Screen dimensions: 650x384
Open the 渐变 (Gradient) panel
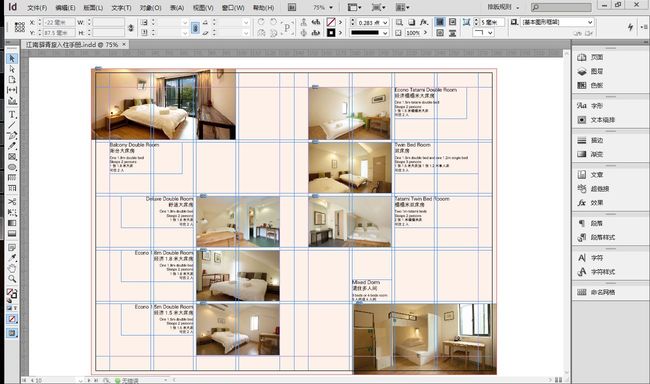pos(590,154)
